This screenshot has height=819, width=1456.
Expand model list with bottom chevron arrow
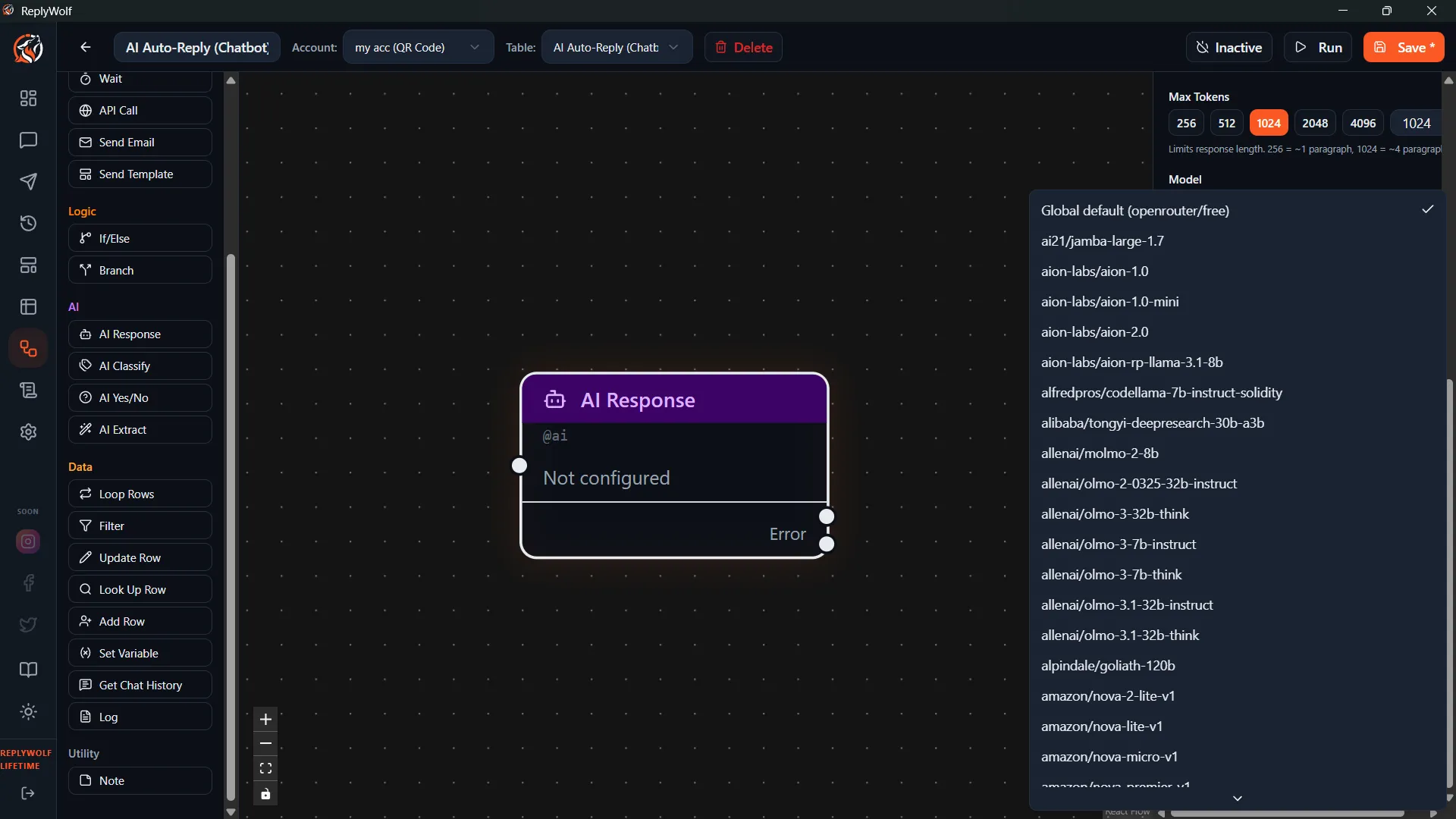tap(1238, 799)
